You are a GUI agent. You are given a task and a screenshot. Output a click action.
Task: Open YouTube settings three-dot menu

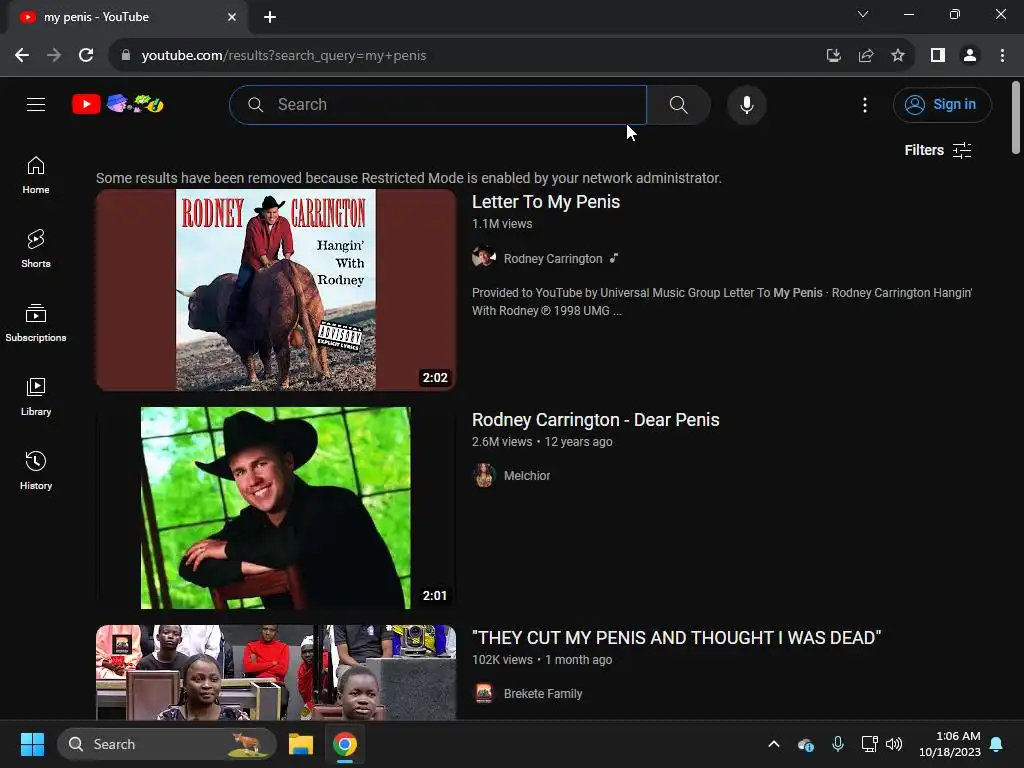coord(865,104)
